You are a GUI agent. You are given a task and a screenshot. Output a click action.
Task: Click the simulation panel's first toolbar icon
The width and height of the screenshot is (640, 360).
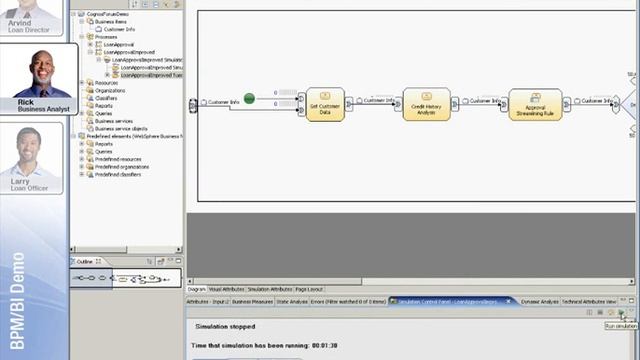(x=589, y=313)
